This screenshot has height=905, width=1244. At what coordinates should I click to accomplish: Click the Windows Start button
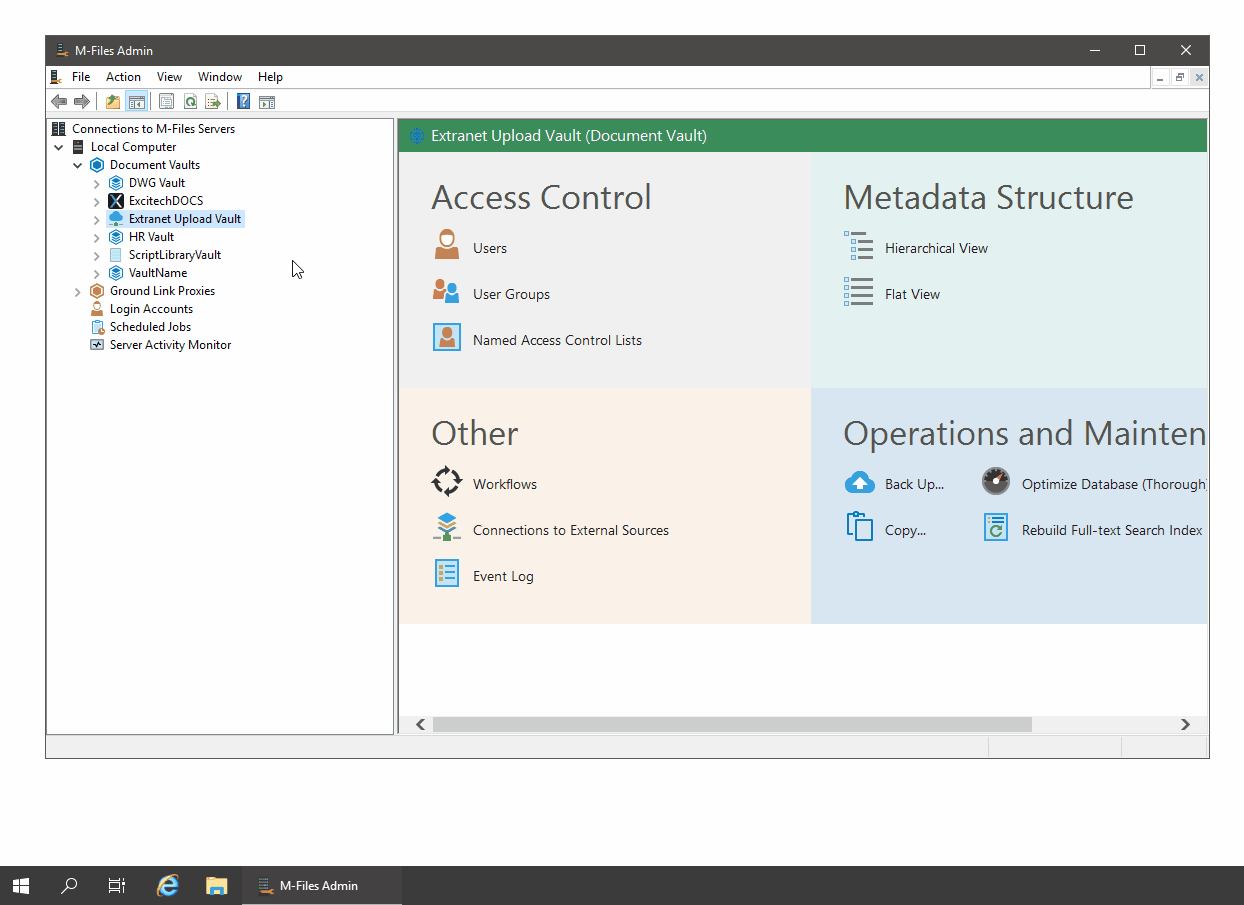click(x=21, y=885)
